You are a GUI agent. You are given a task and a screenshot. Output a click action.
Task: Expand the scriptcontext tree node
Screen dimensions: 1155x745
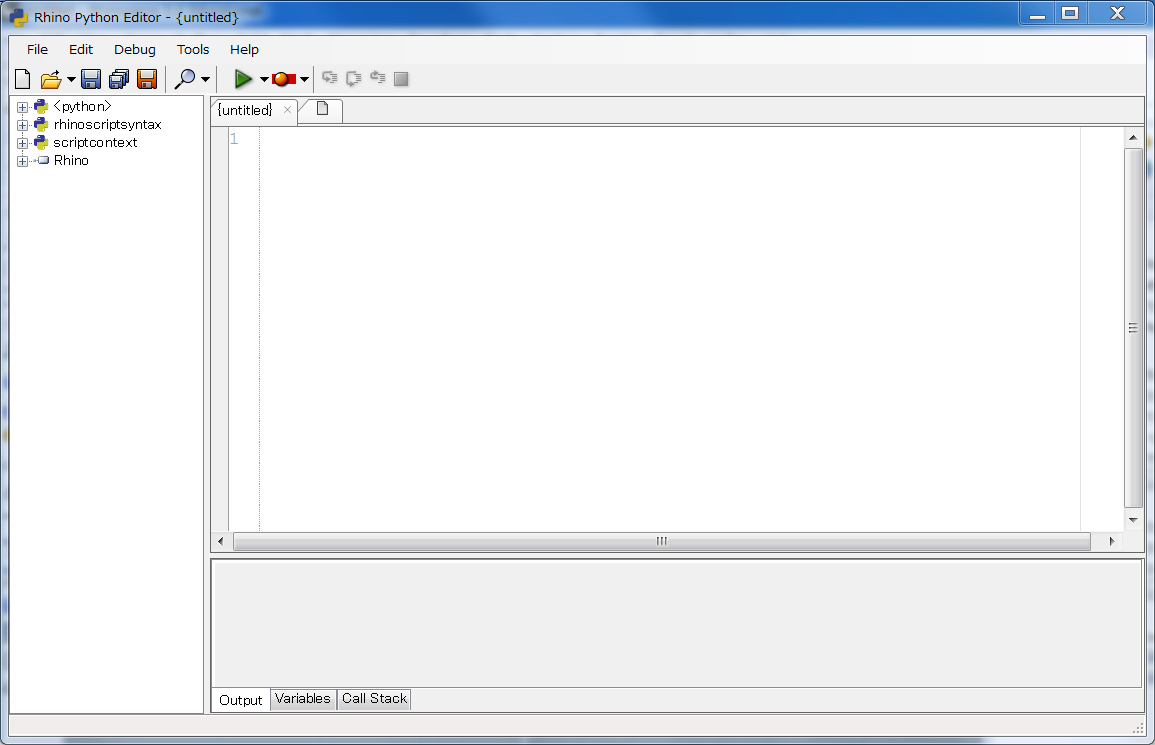(x=22, y=142)
